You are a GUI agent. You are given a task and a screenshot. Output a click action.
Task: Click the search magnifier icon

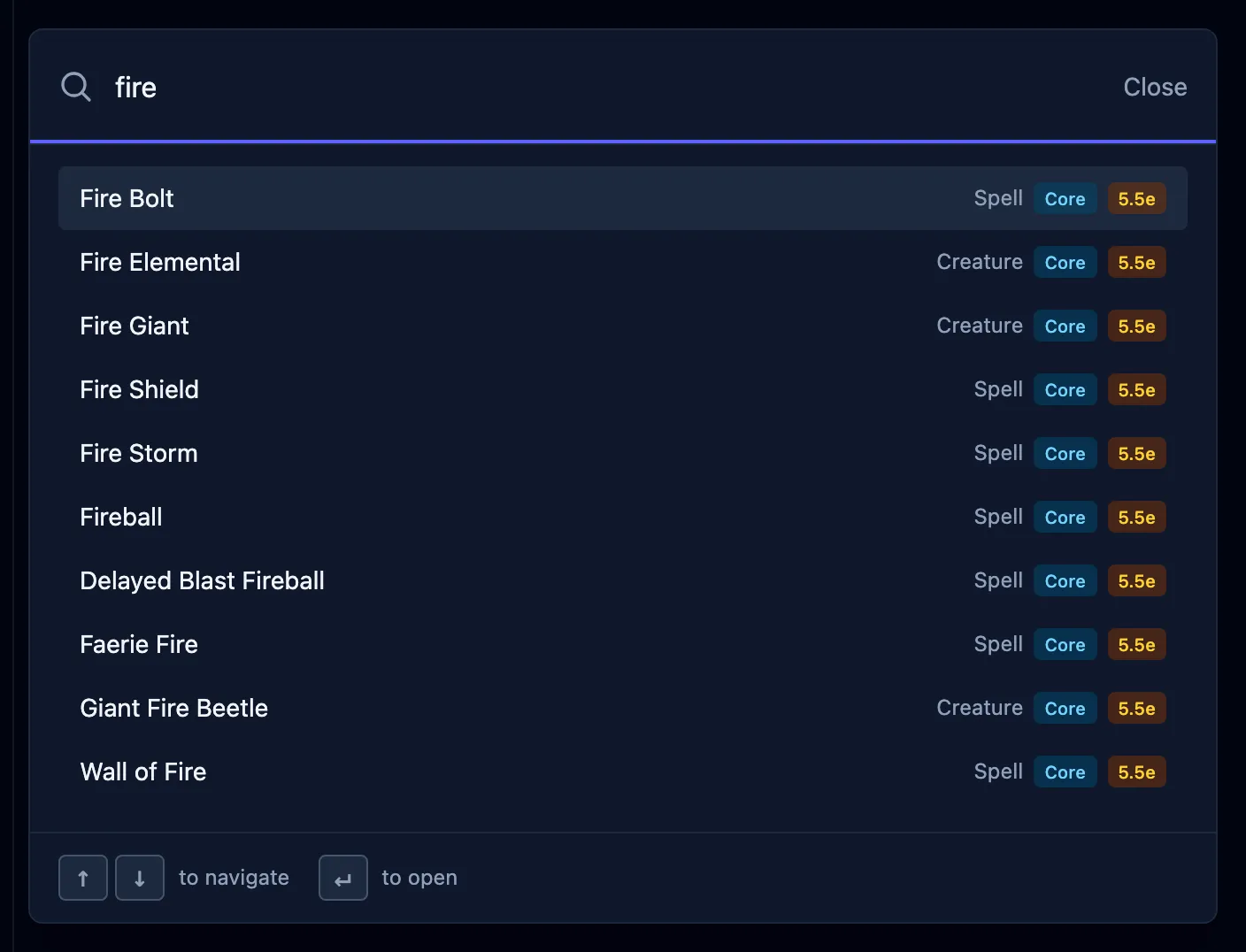coord(76,87)
